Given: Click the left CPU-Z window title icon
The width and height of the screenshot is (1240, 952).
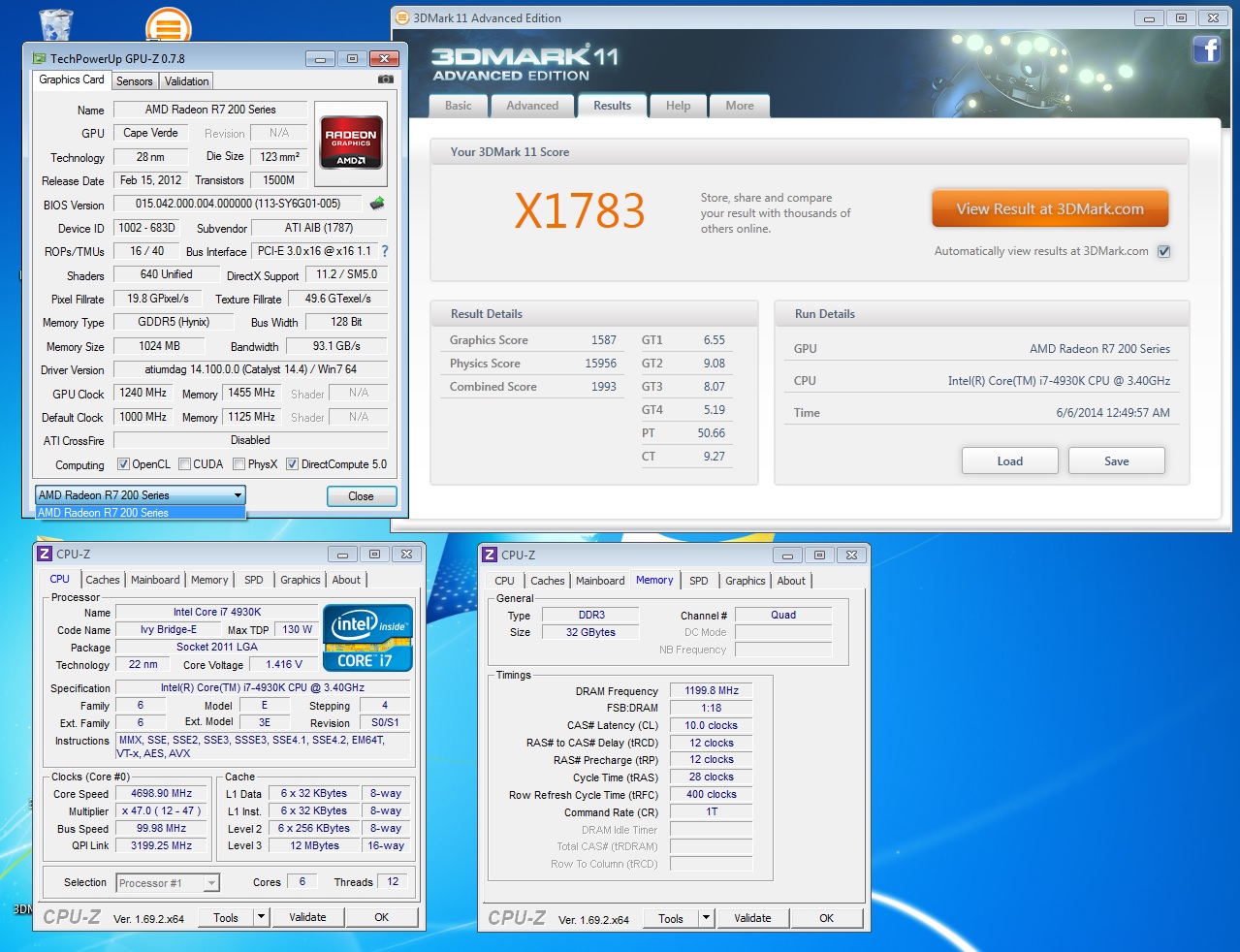Looking at the screenshot, I should point(45,554).
